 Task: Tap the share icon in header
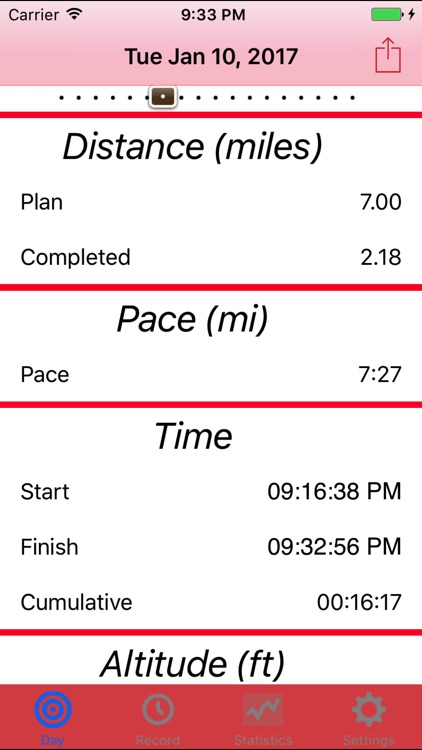point(388,55)
